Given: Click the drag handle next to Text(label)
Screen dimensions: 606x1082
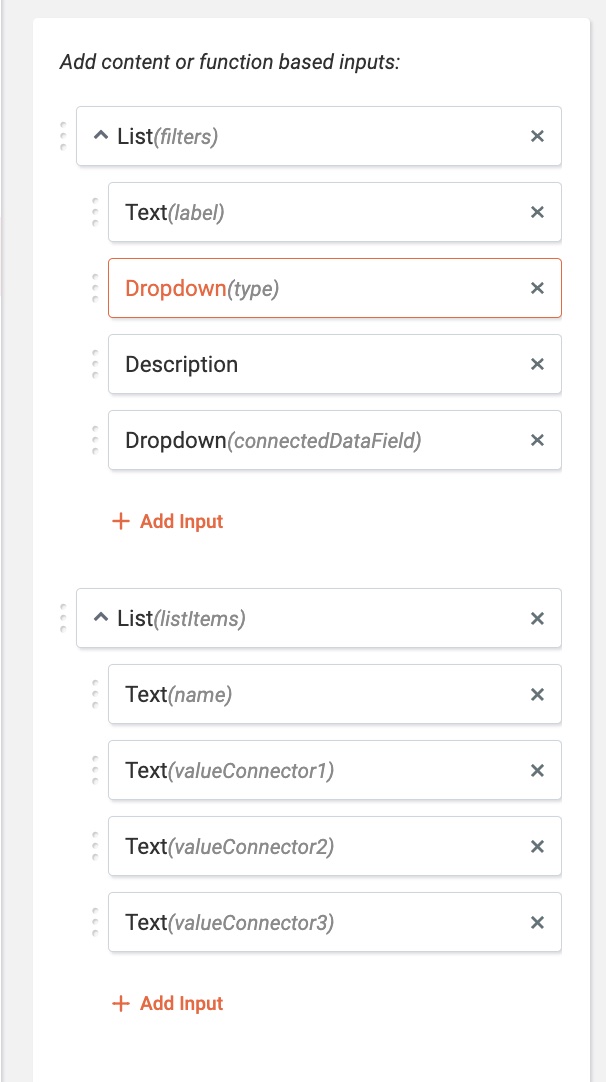Looking at the screenshot, I should pos(96,212).
